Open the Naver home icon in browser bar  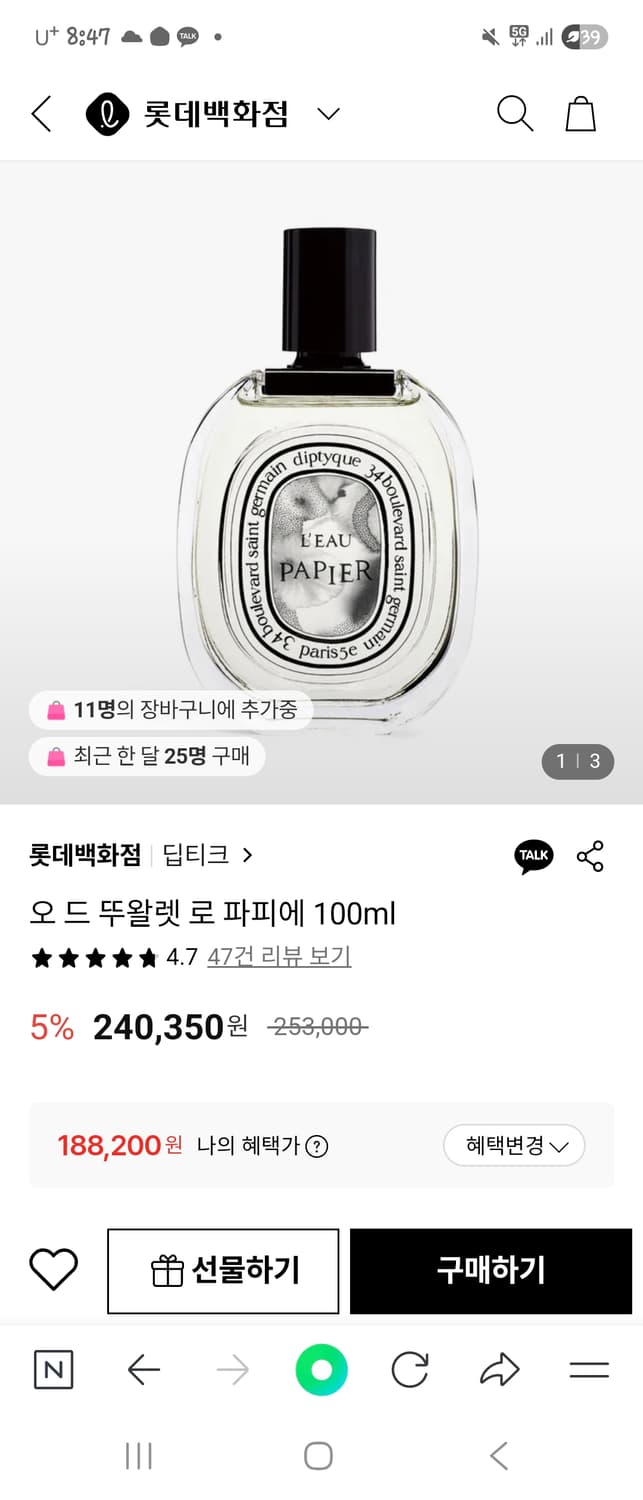[x=53, y=1371]
